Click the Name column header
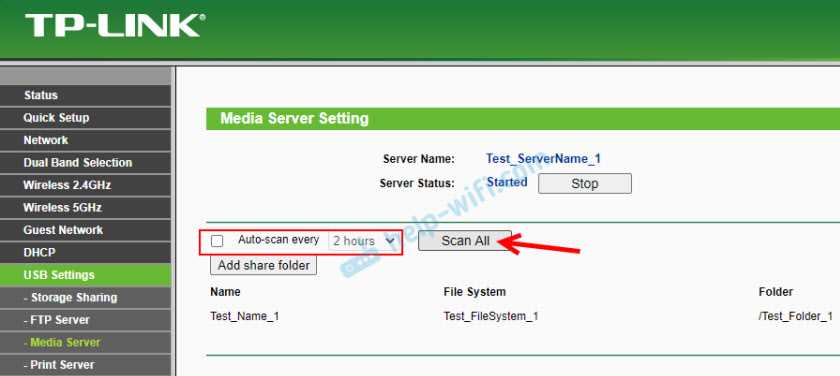Viewport: 840px width, 376px height. point(225,292)
